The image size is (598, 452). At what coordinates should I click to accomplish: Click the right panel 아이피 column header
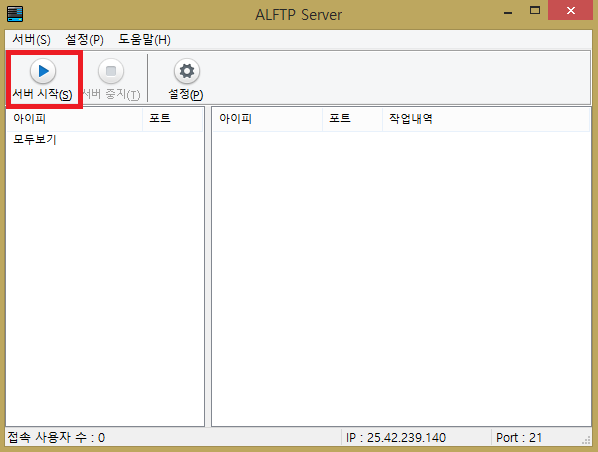[x=267, y=119]
